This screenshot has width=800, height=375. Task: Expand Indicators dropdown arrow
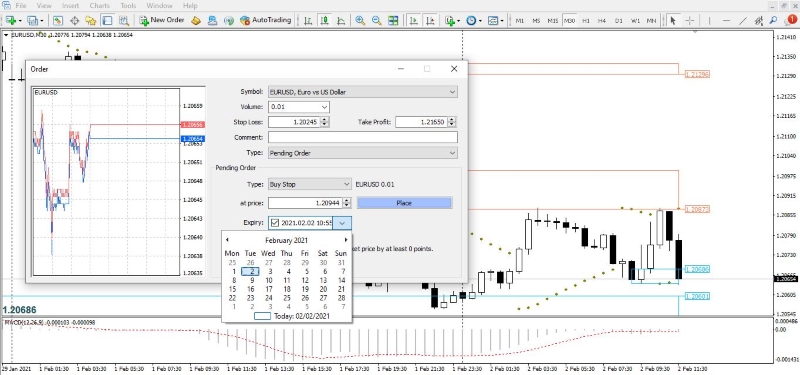459,21
